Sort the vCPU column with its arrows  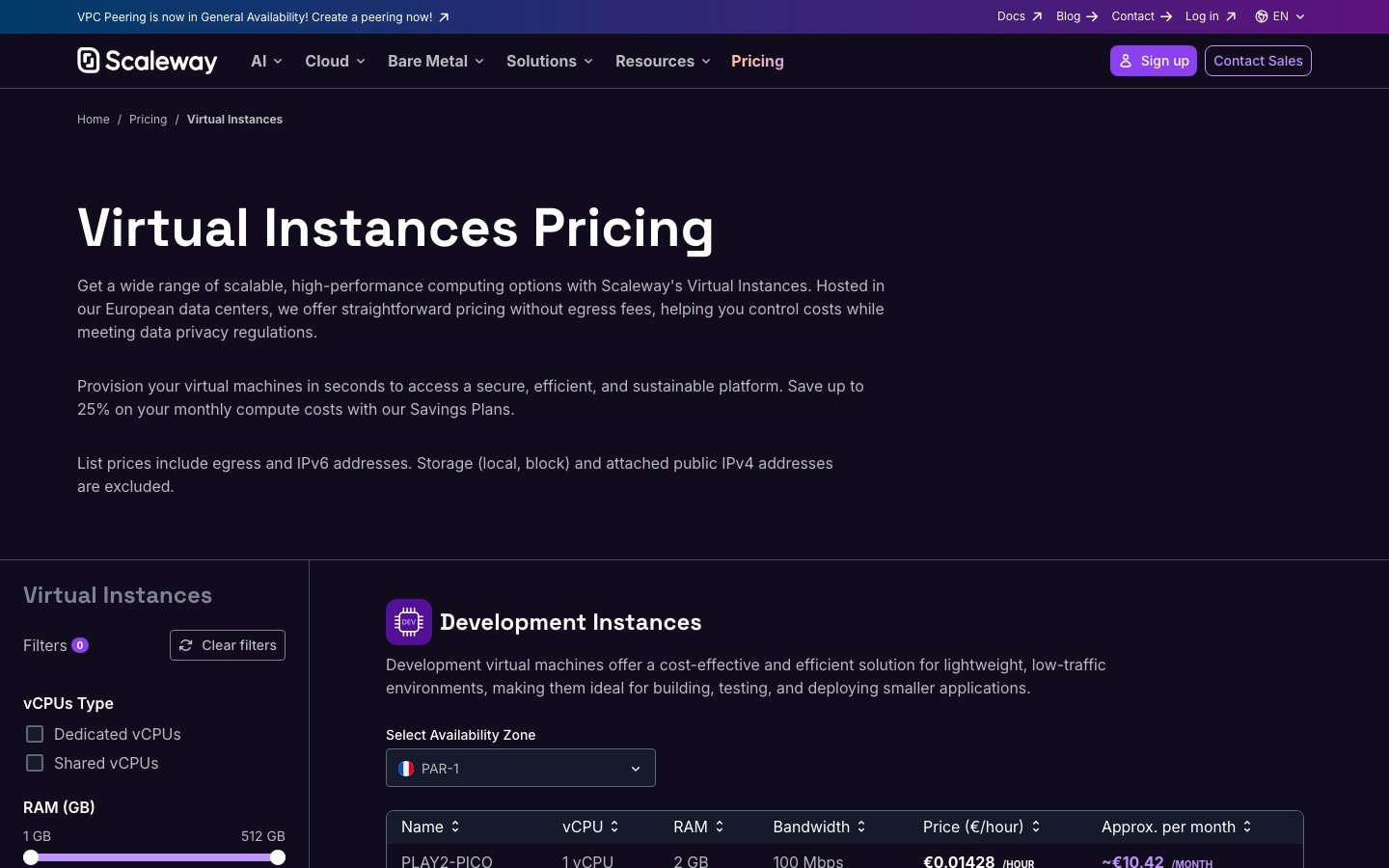tap(614, 827)
